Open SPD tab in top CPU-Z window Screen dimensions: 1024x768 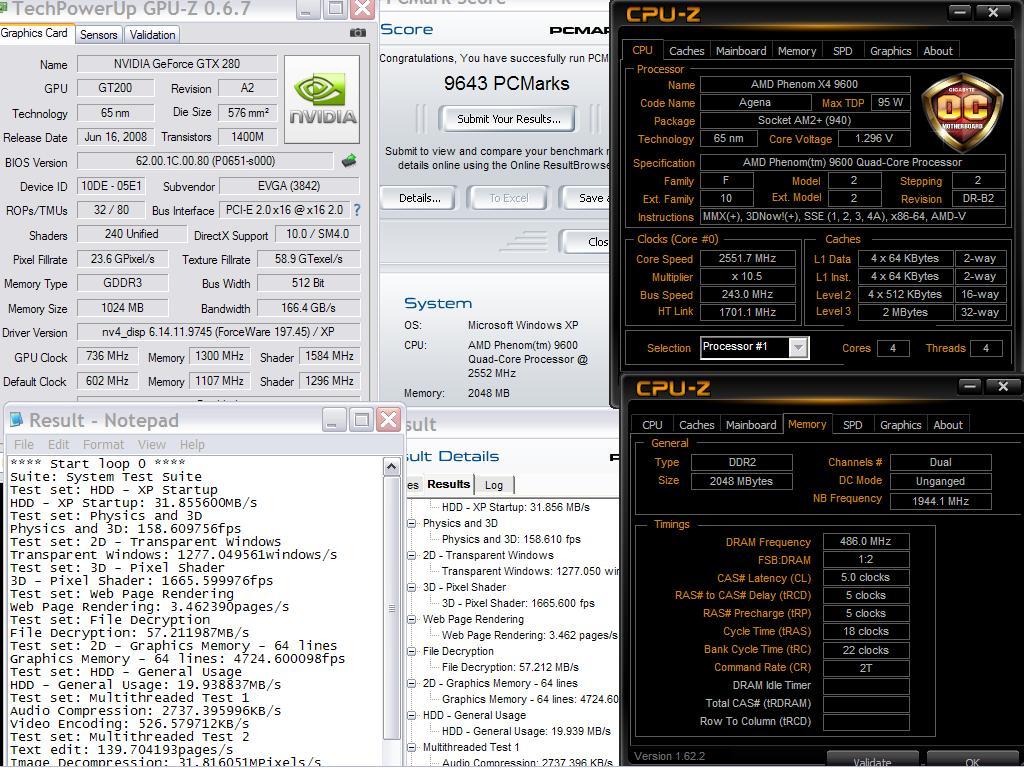coord(842,51)
